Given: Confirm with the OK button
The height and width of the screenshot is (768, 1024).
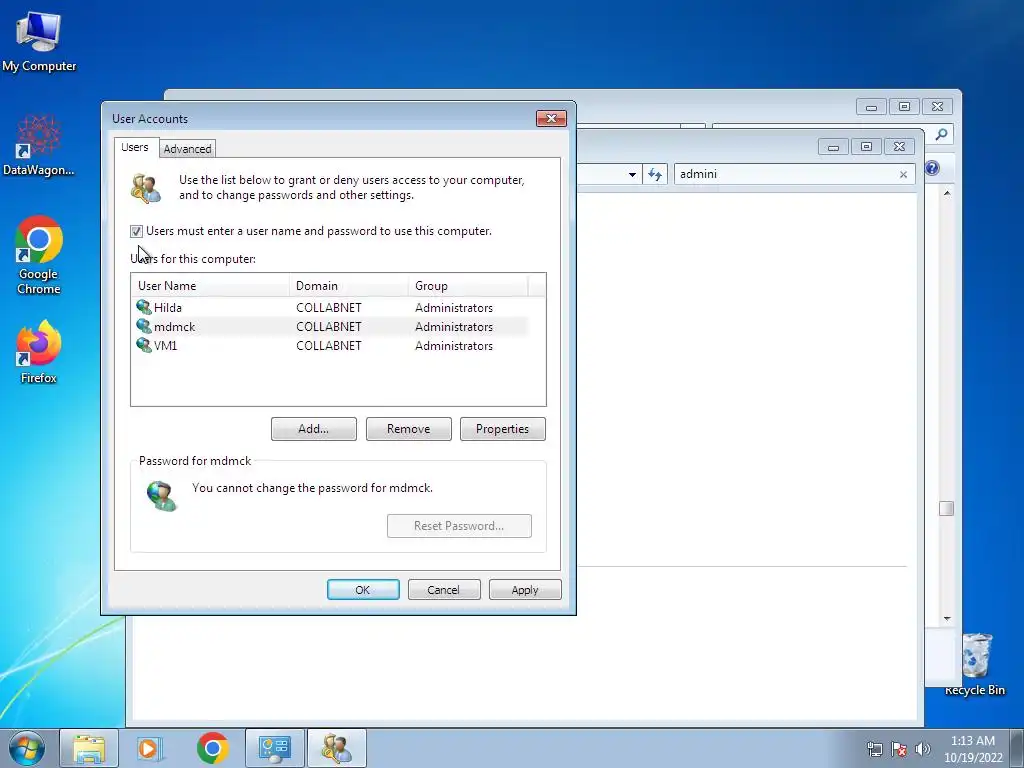Looking at the screenshot, I should click(363, 590).
